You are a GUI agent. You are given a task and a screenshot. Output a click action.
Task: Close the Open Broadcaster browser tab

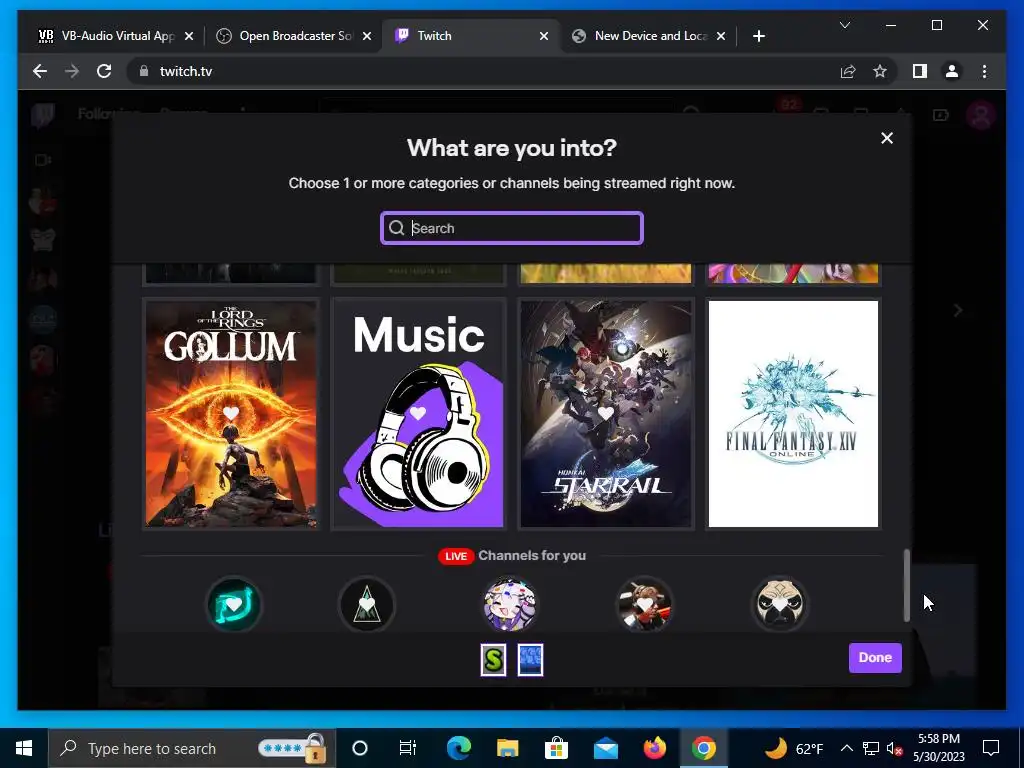tap(367, 37)
